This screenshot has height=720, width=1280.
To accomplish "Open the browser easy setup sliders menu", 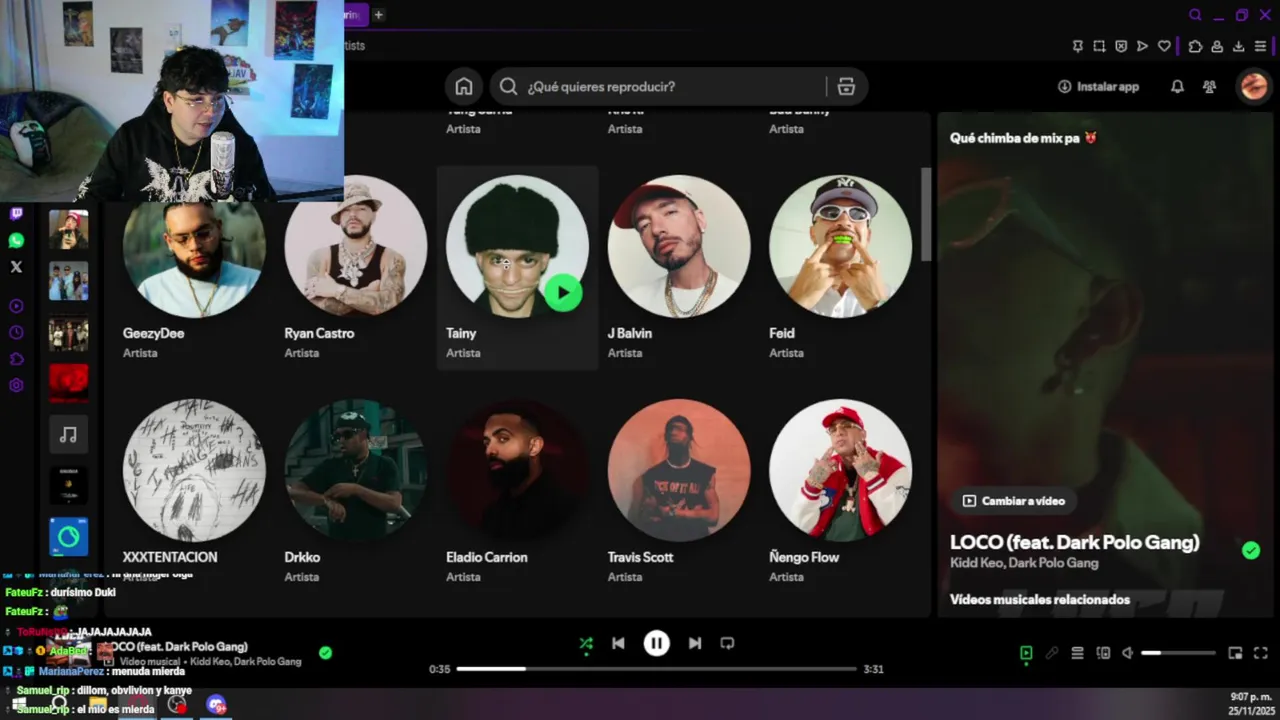I will click(1260, 46).
